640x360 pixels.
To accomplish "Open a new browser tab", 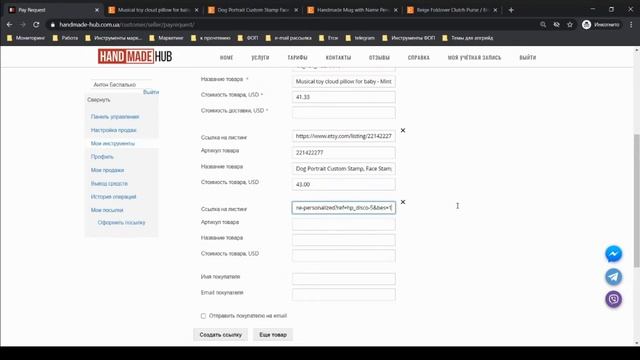I will coord(511,10).
